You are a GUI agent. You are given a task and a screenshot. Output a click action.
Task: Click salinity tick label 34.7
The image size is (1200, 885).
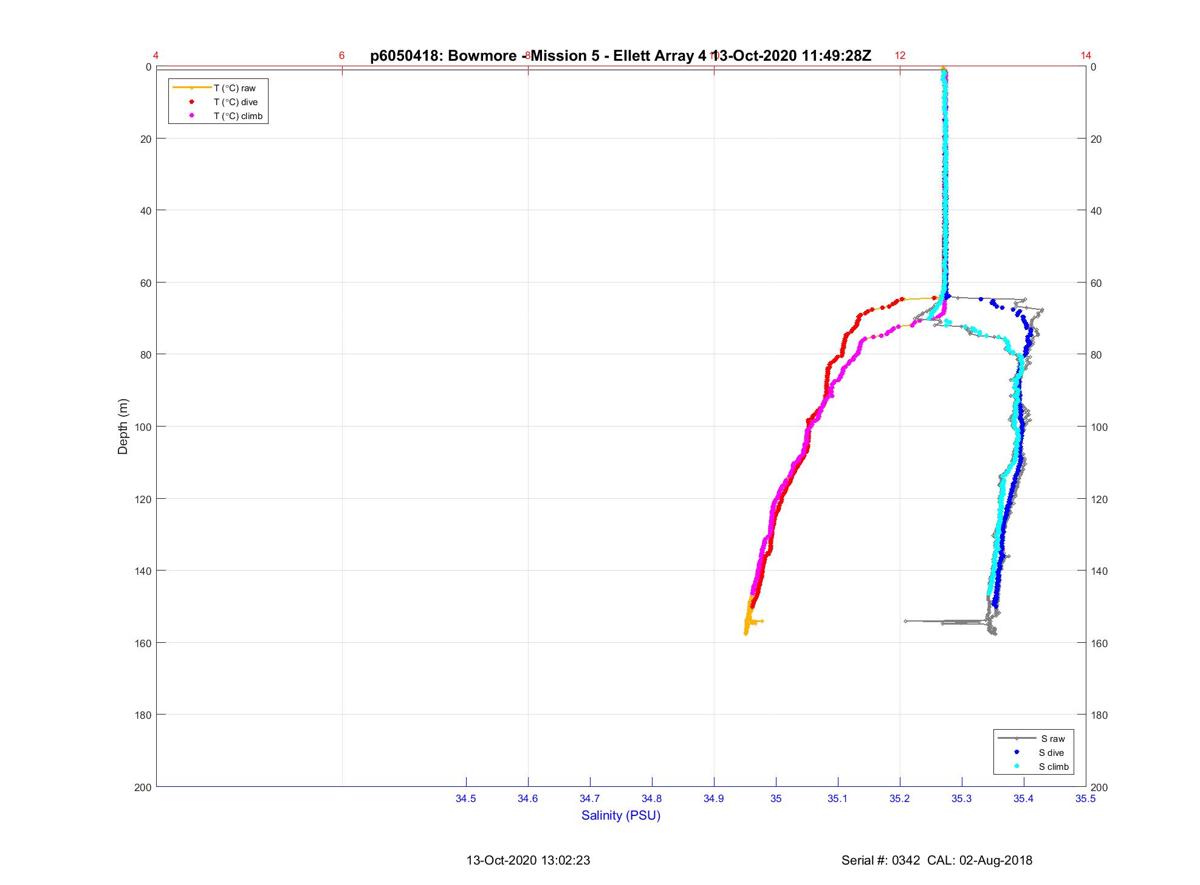click(x=590, y=798)
